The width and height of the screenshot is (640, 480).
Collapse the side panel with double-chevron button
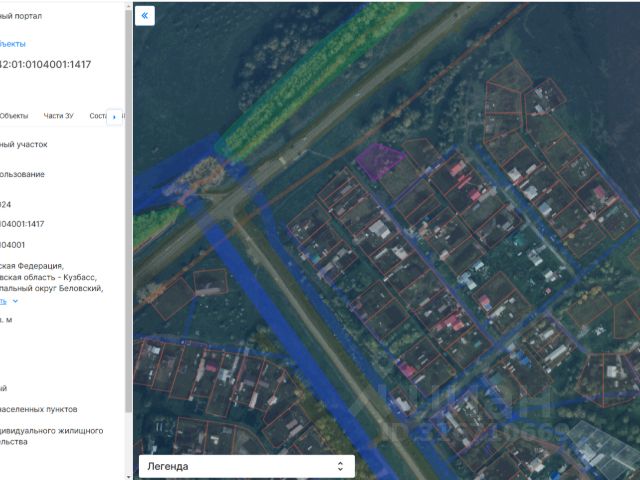point(144,16)
